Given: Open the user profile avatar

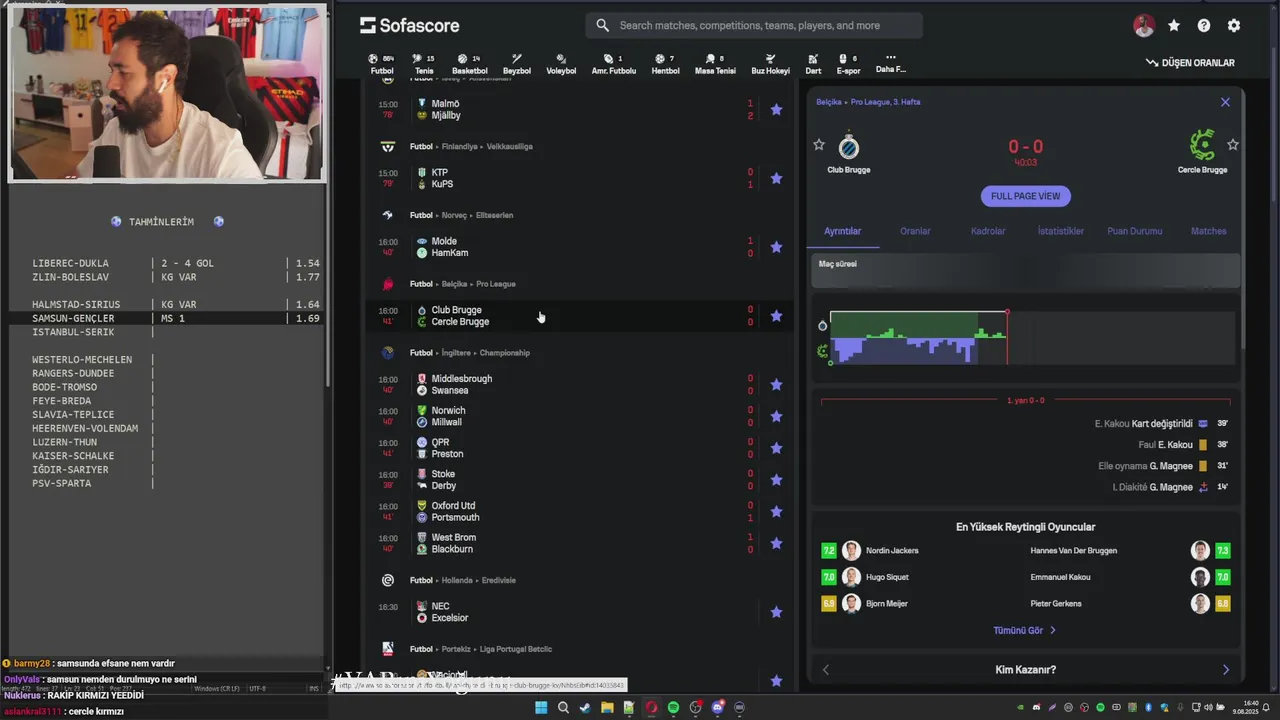Looking at the screenshot, I should pos(1144,26).
